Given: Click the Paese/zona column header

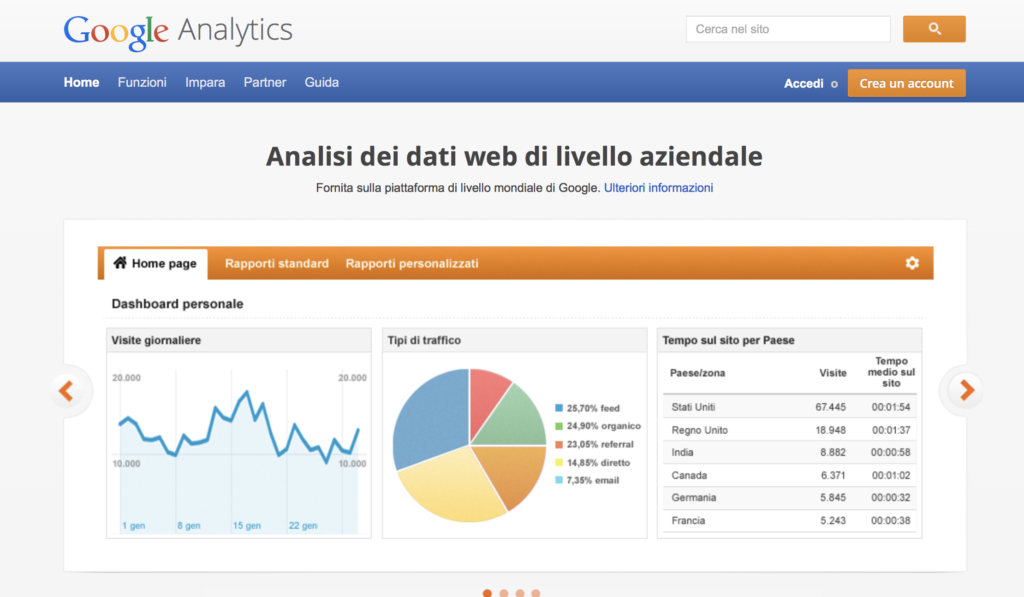Looking at the screenshot, I should coord(697,373).
